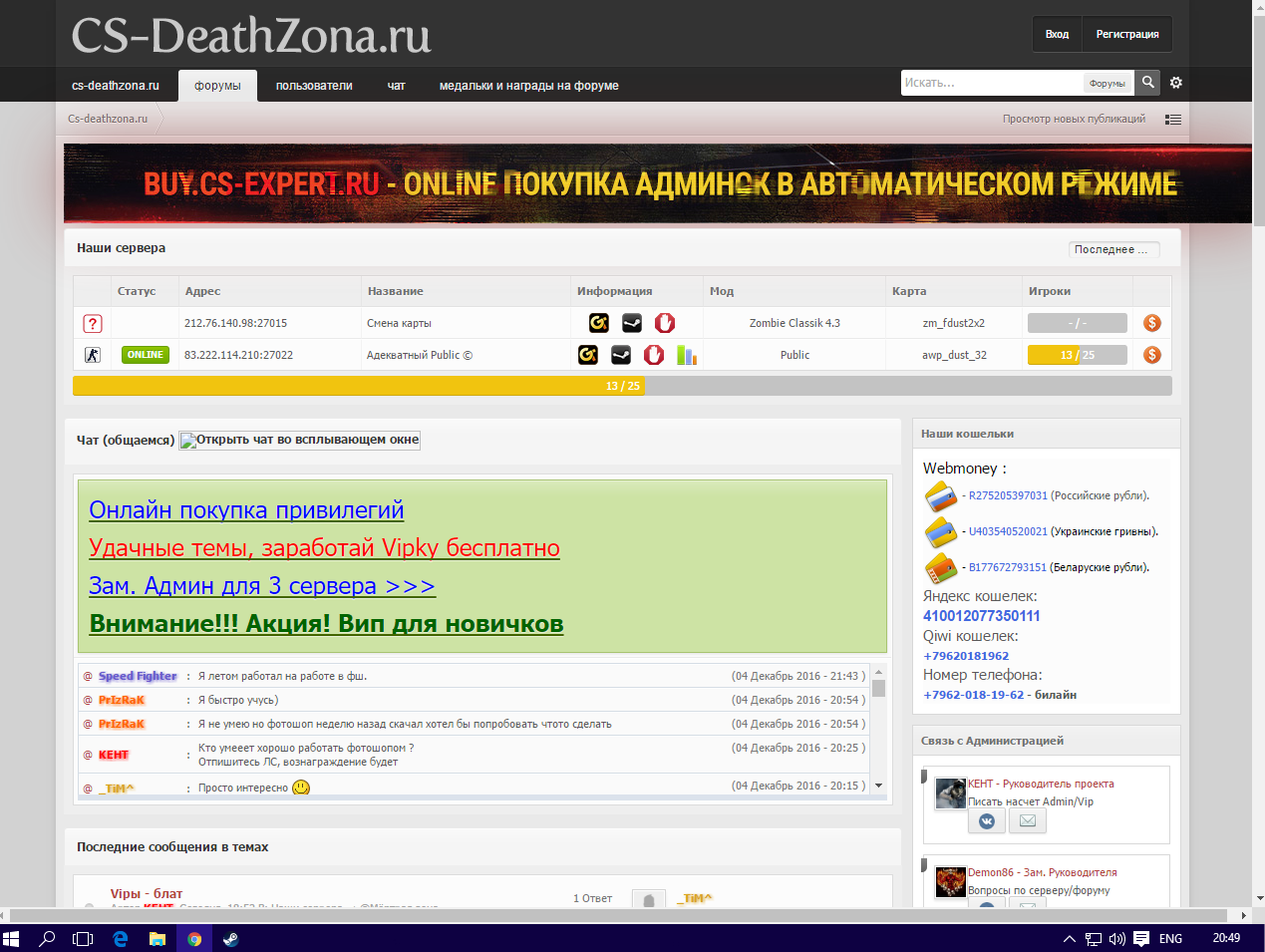The width and height of the screenshot is (1265, 952).
Task: Click GameTracker icon in Смена карты row
Action: (x=598, y=323)
